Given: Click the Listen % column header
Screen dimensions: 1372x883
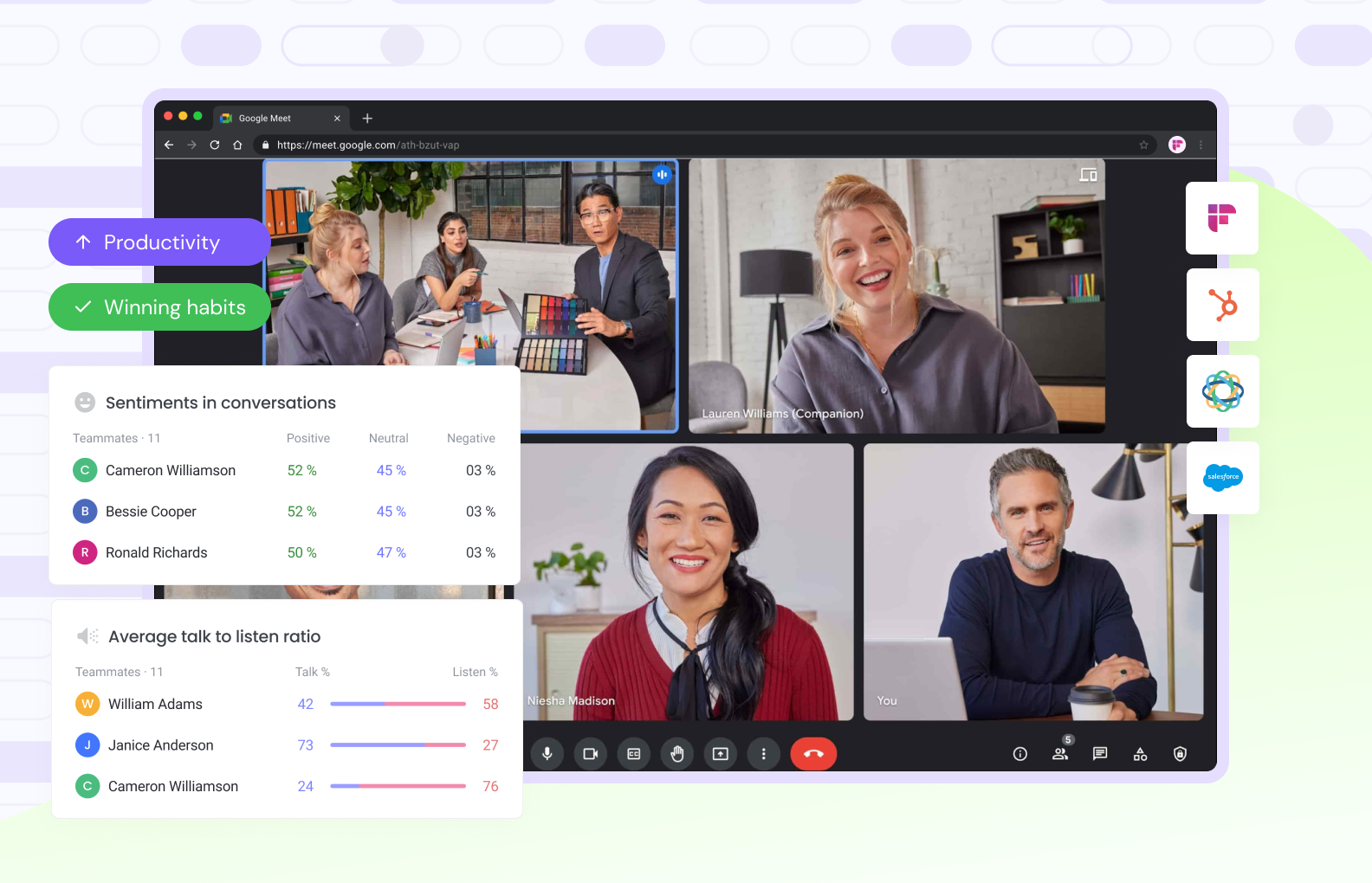Looking at the screenshot, I should click(x=475, y=672).
